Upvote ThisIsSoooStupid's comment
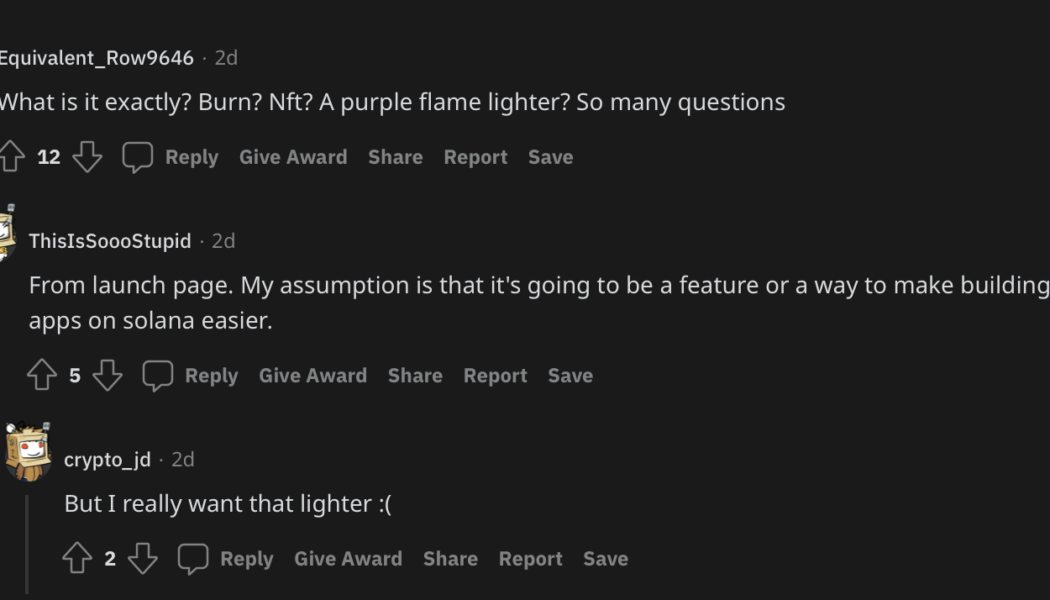1050x600 pixels. tap(42, 376)
